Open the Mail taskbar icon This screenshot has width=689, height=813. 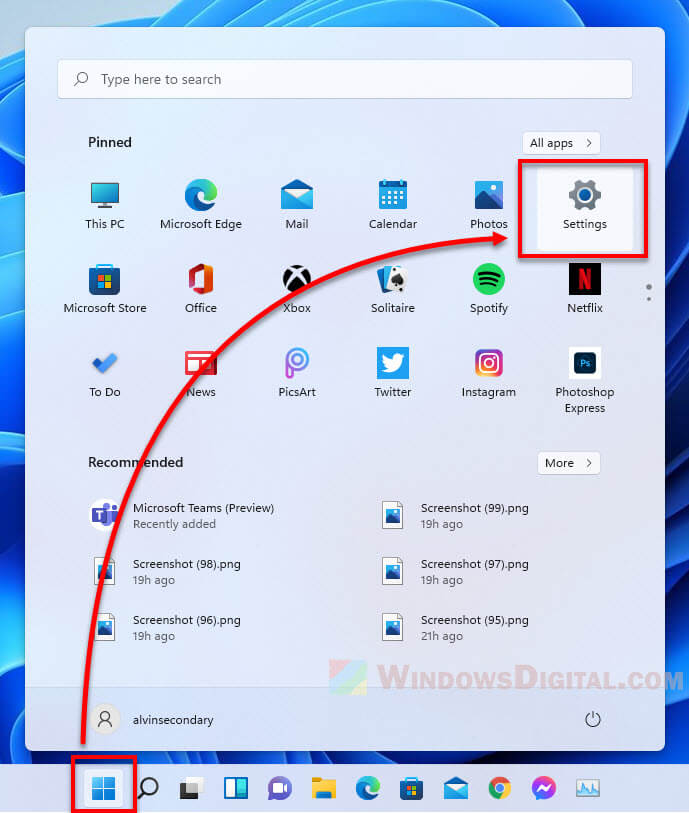click(x=456, y=788)
